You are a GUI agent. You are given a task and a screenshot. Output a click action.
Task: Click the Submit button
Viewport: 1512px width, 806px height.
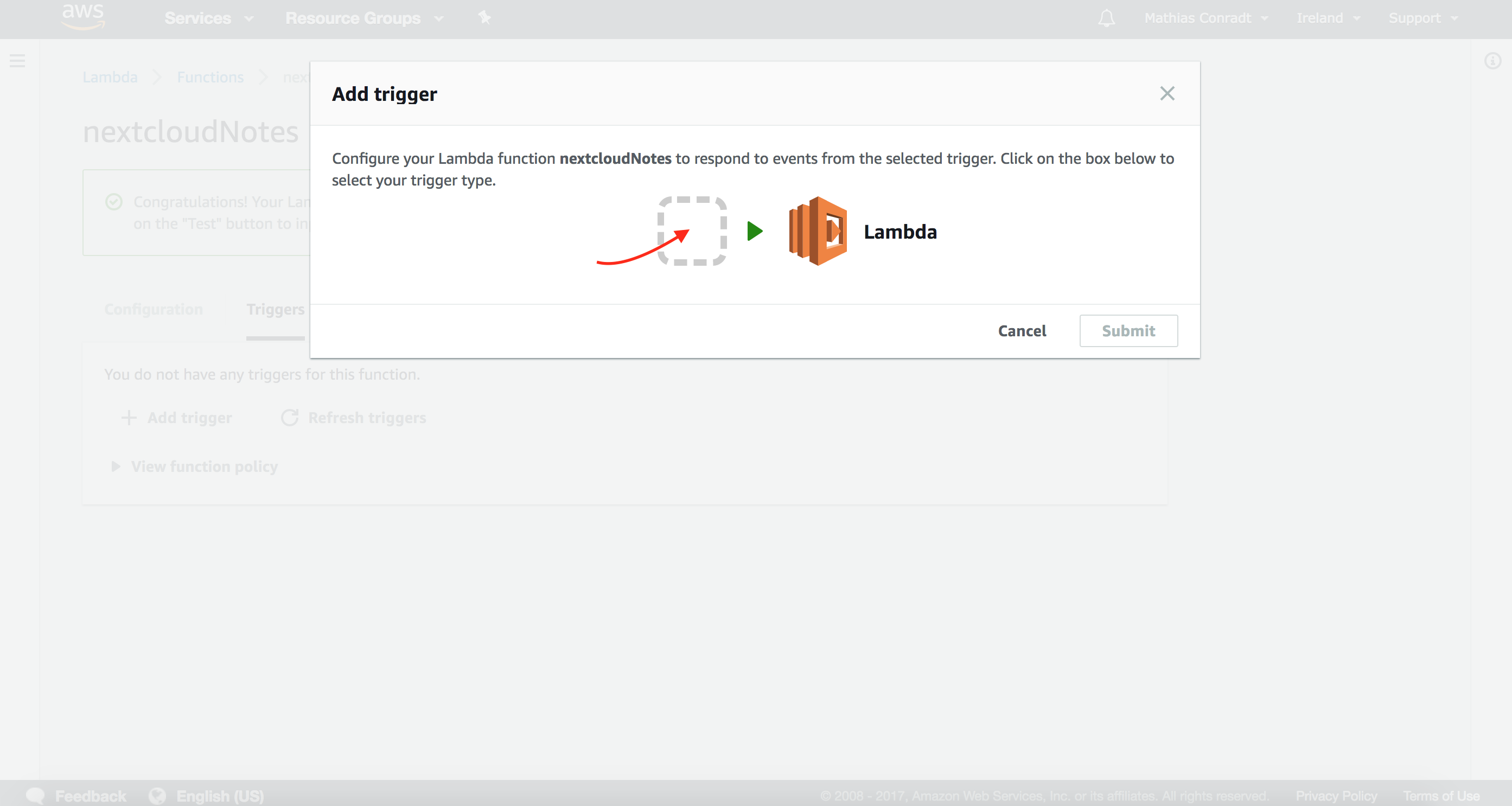click(1128, 330)
